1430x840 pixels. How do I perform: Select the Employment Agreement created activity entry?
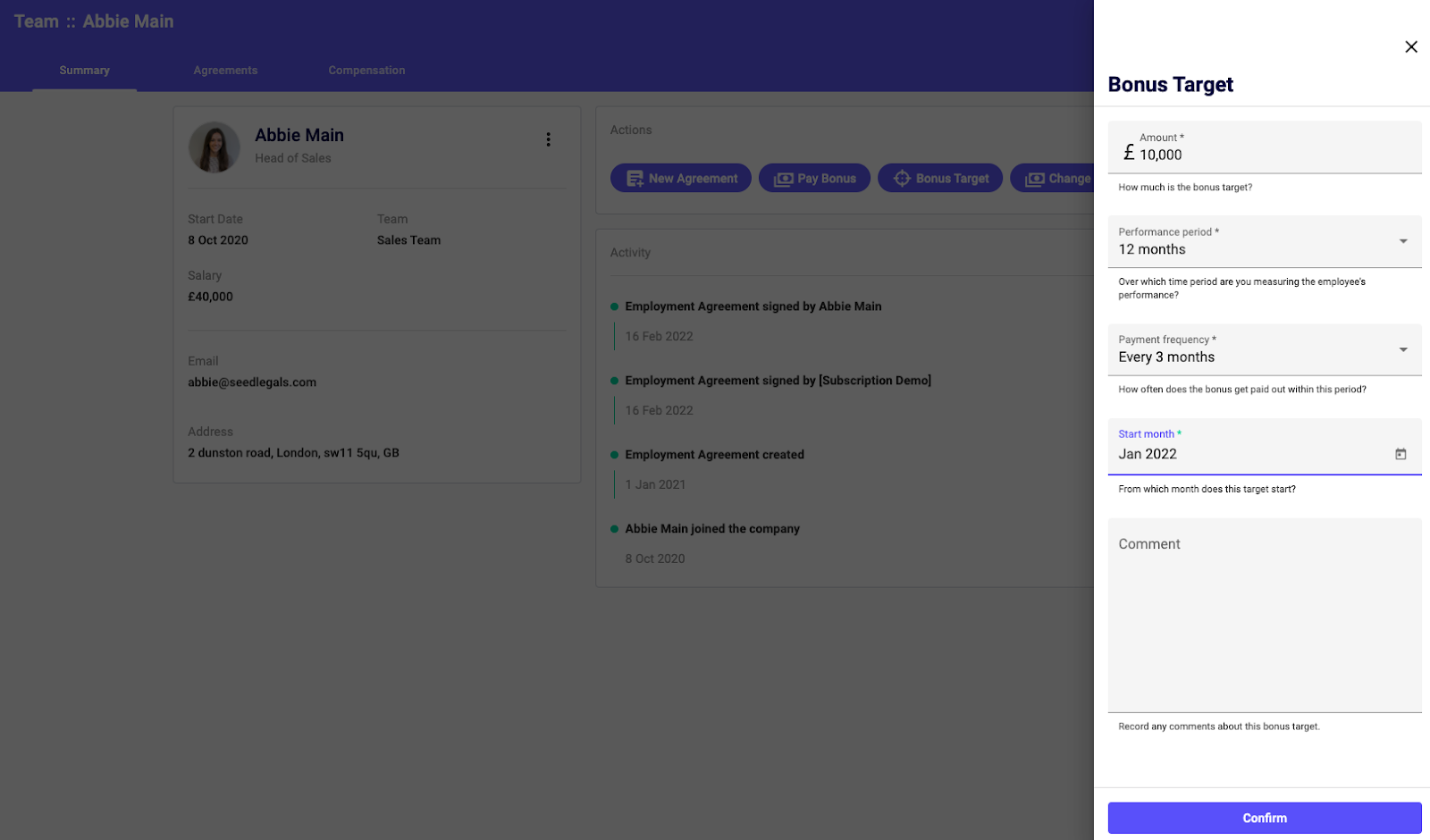pyautogui.click(x=714, y=455)
